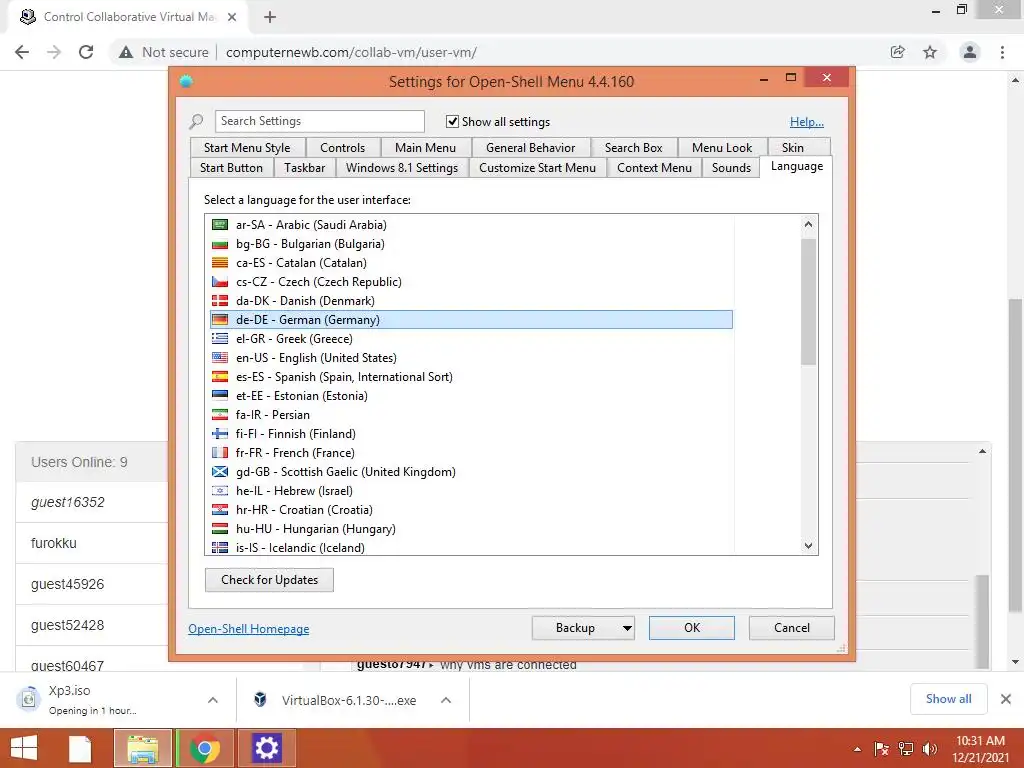
Task: Select fa-IR - Persian language
Action: click(472, 415)
